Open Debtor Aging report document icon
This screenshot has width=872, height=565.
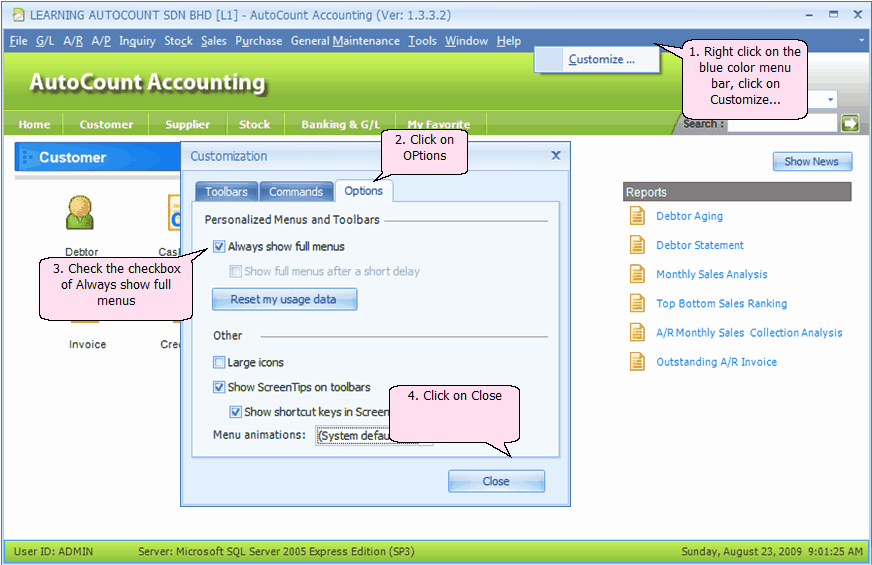(x=637, y=216)
